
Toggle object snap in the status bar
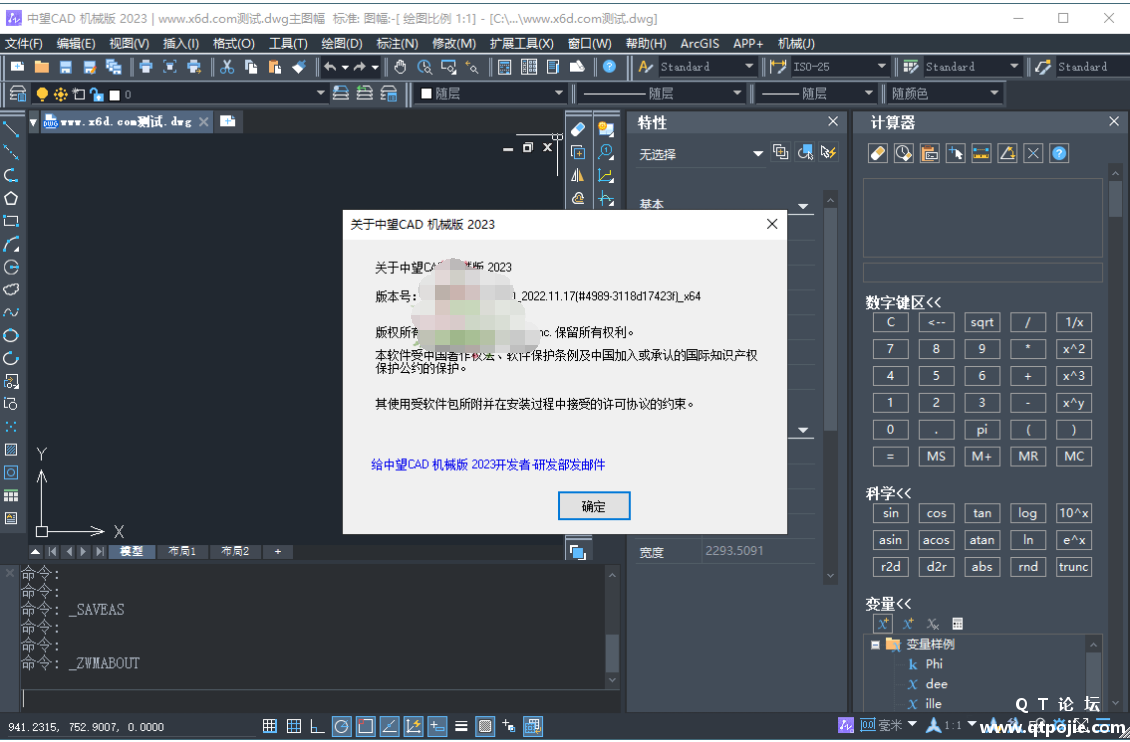click(x=365, y=726)
